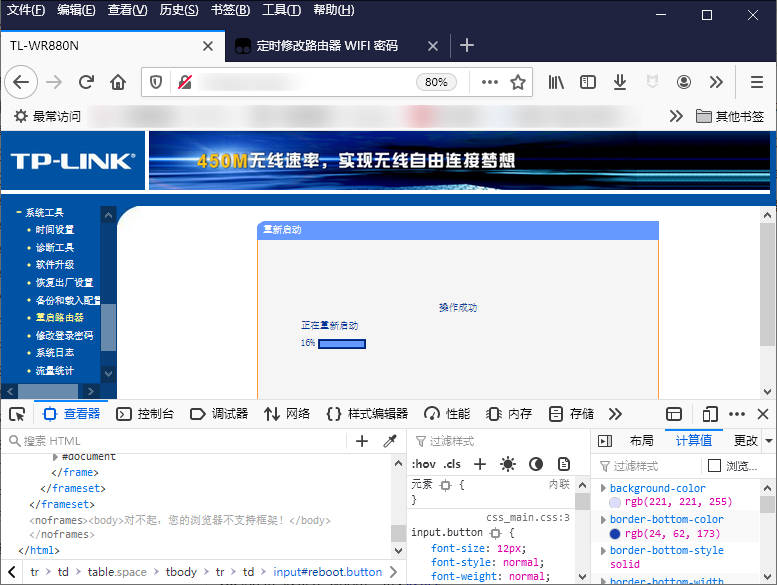Open 恢复出厂设置 in router sidebar
This screenshot has height=585, width=777.
64,282
